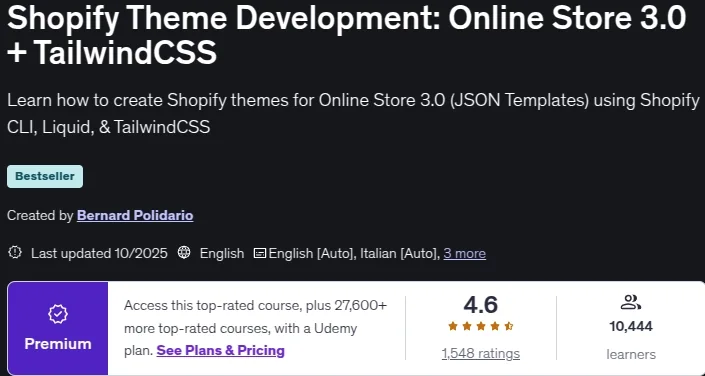
Task: Click the third rating star
Action: coord(481,327)
